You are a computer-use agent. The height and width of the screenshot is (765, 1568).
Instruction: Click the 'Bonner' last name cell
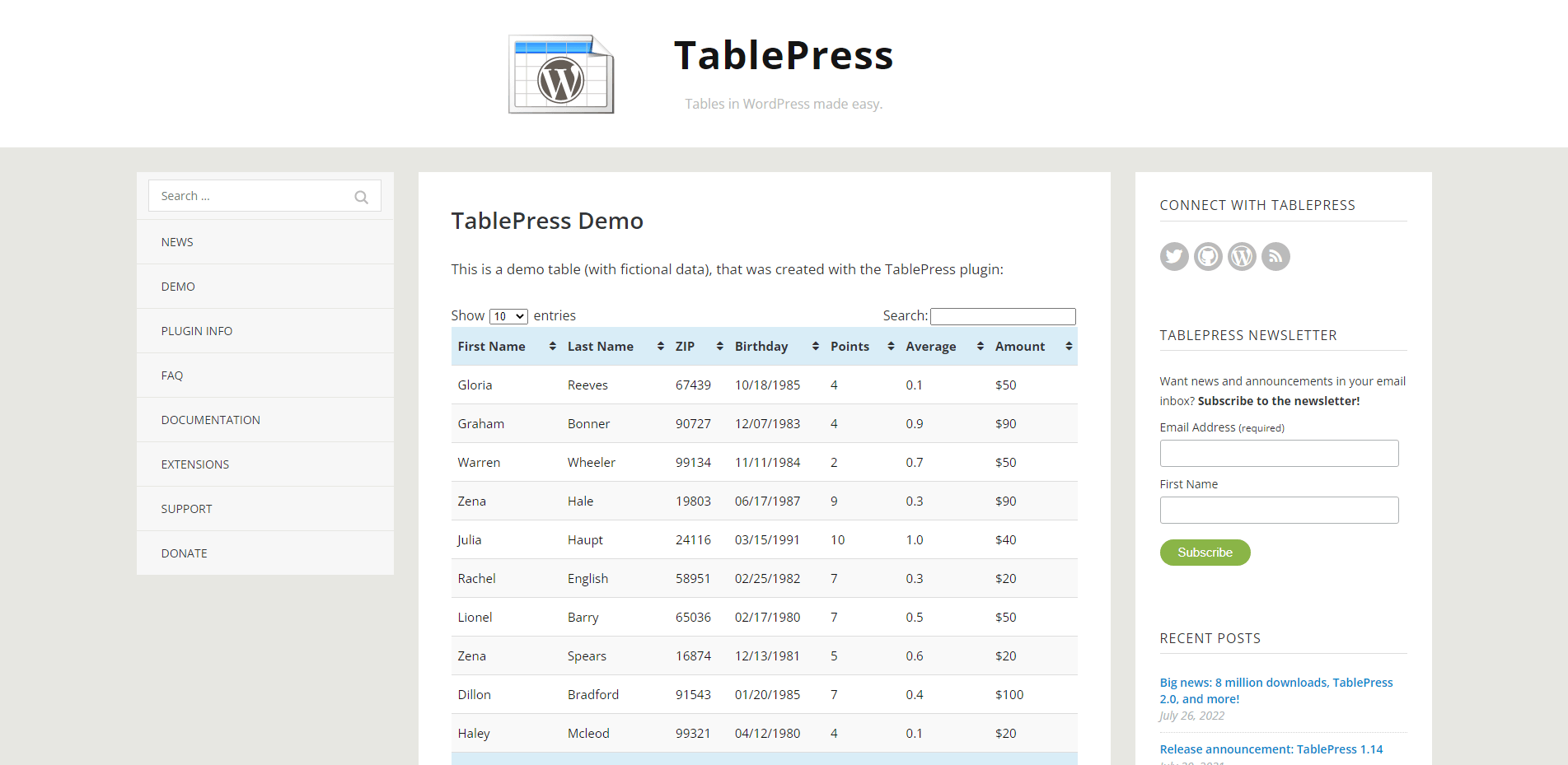(x=615, y=424)
